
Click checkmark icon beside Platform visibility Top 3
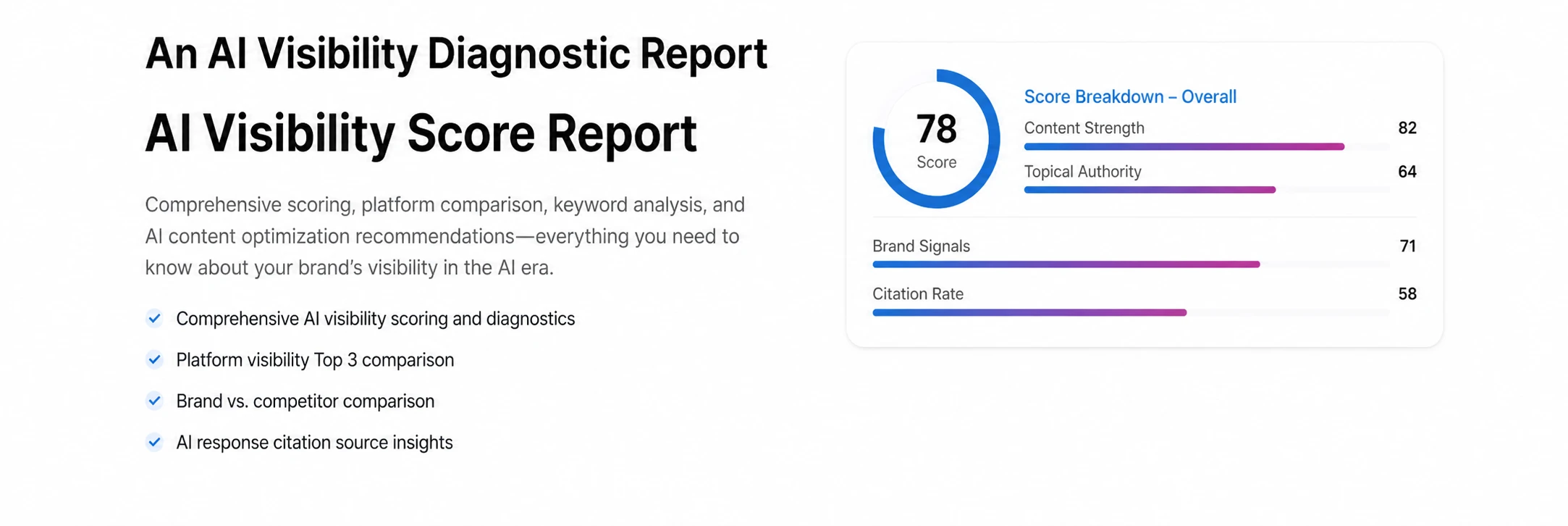pyautogui.click(x=154, y=359)
